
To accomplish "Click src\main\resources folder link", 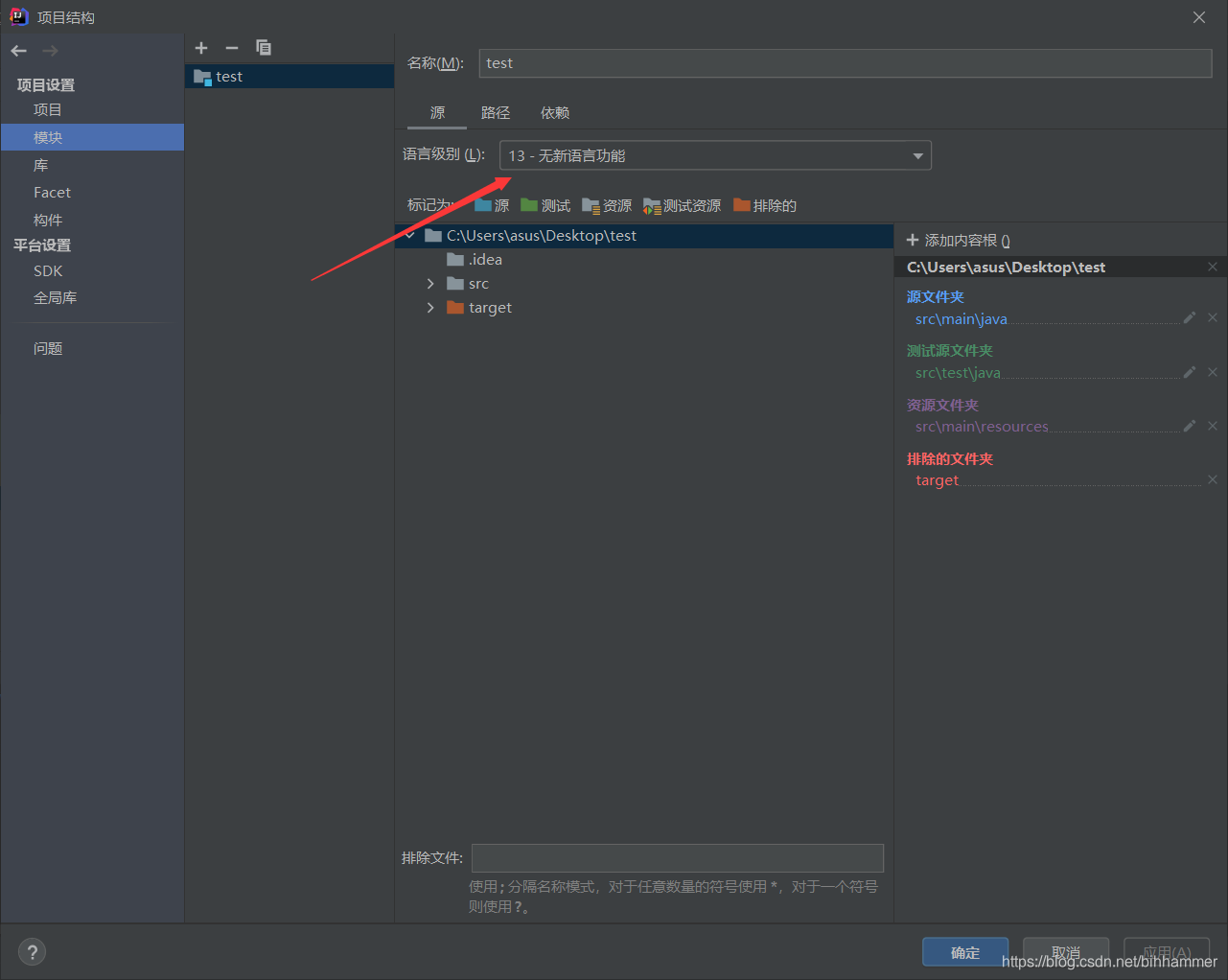I will coord(982,427).
